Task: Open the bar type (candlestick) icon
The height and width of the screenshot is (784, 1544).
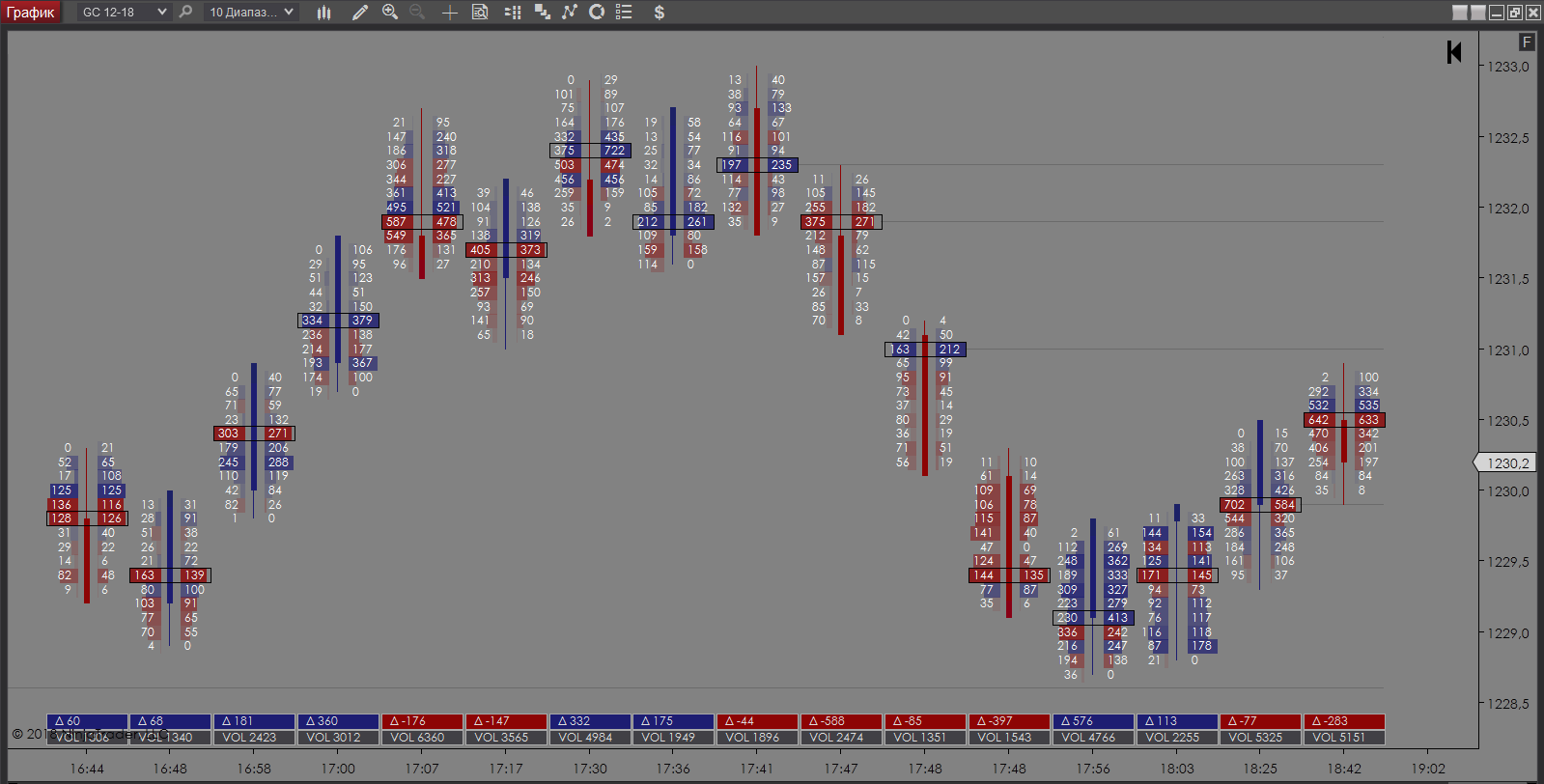Action: (324, 13)
